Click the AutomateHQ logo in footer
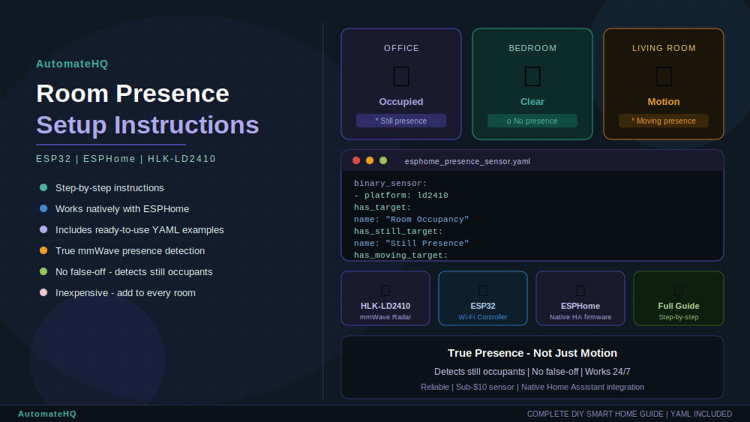The width and height of the screenshot is (750, 422). [x=47, y=414]
